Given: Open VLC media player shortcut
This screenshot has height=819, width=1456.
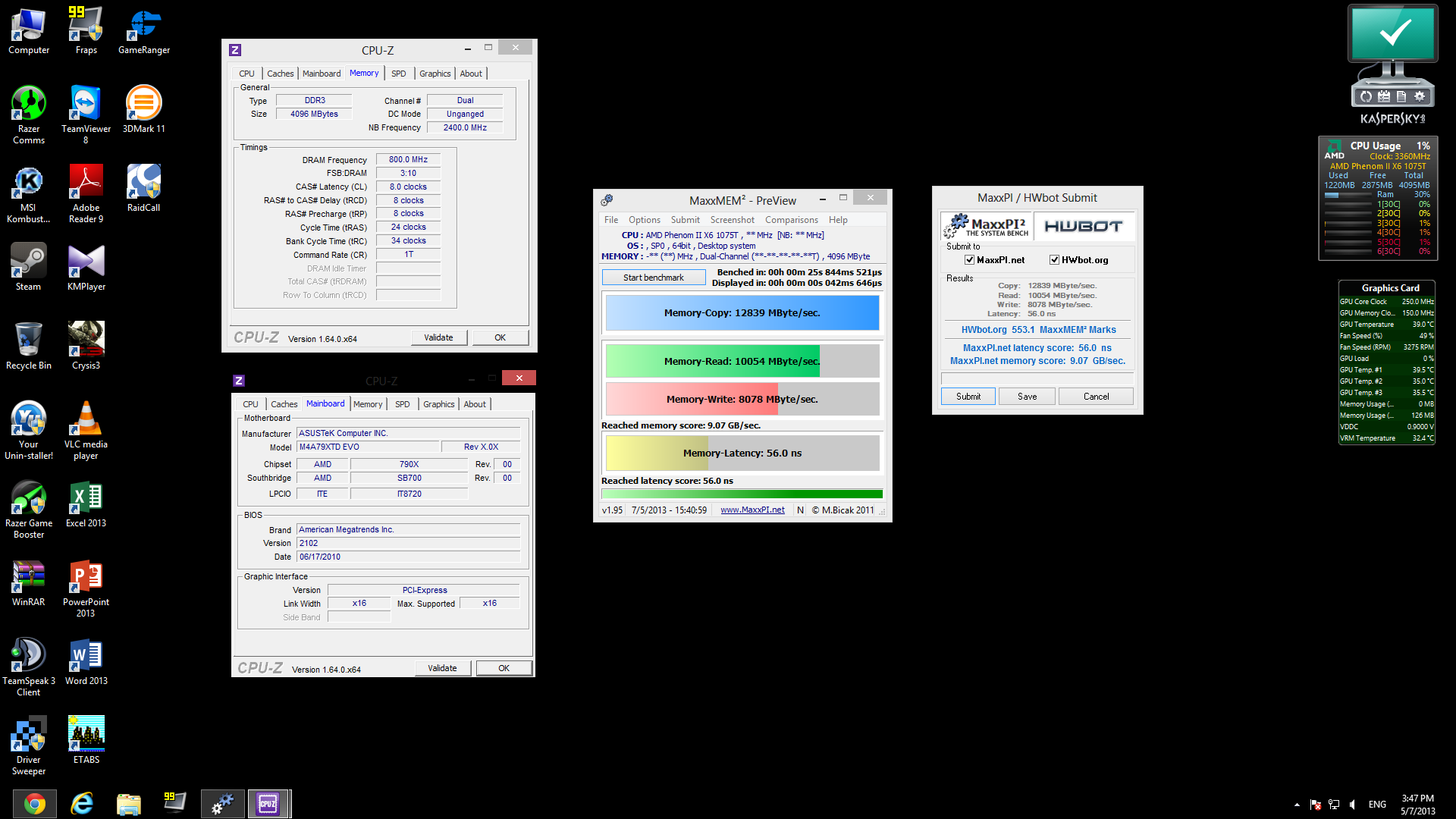Looking at the screenshot, I should click(86, 431).
